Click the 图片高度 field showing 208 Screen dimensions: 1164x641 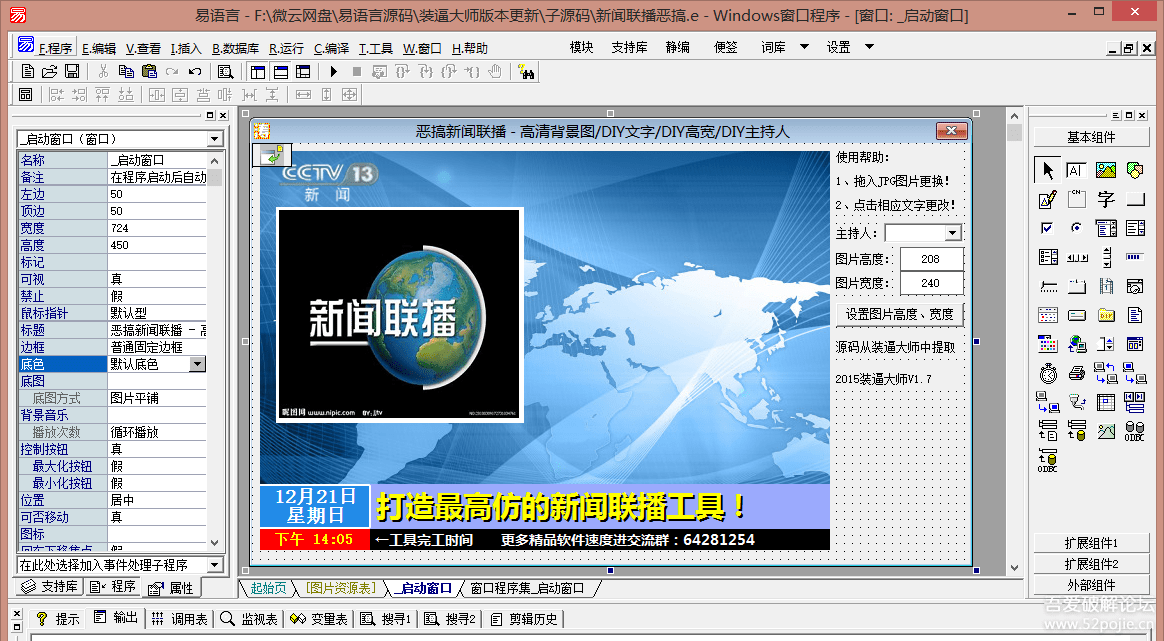(932, 259)
